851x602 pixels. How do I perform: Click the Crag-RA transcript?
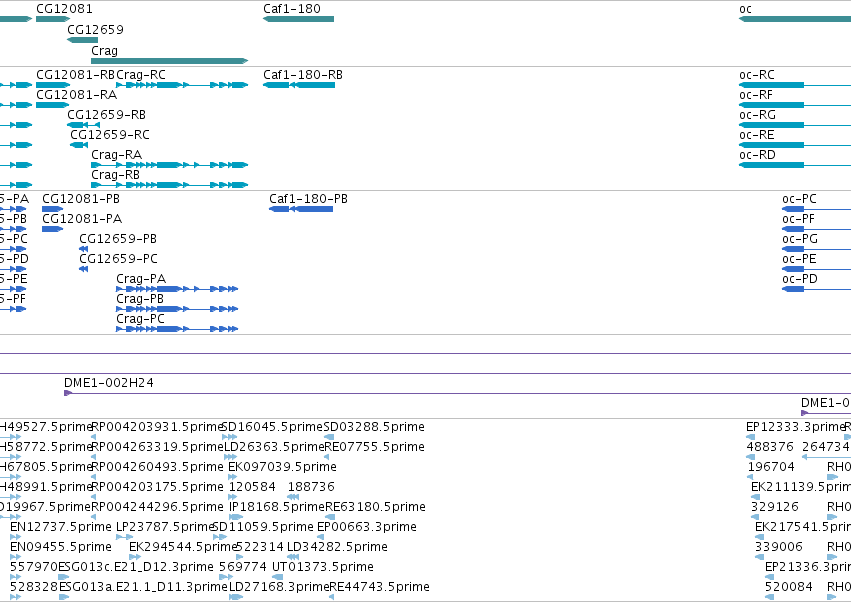pos(169,165)
